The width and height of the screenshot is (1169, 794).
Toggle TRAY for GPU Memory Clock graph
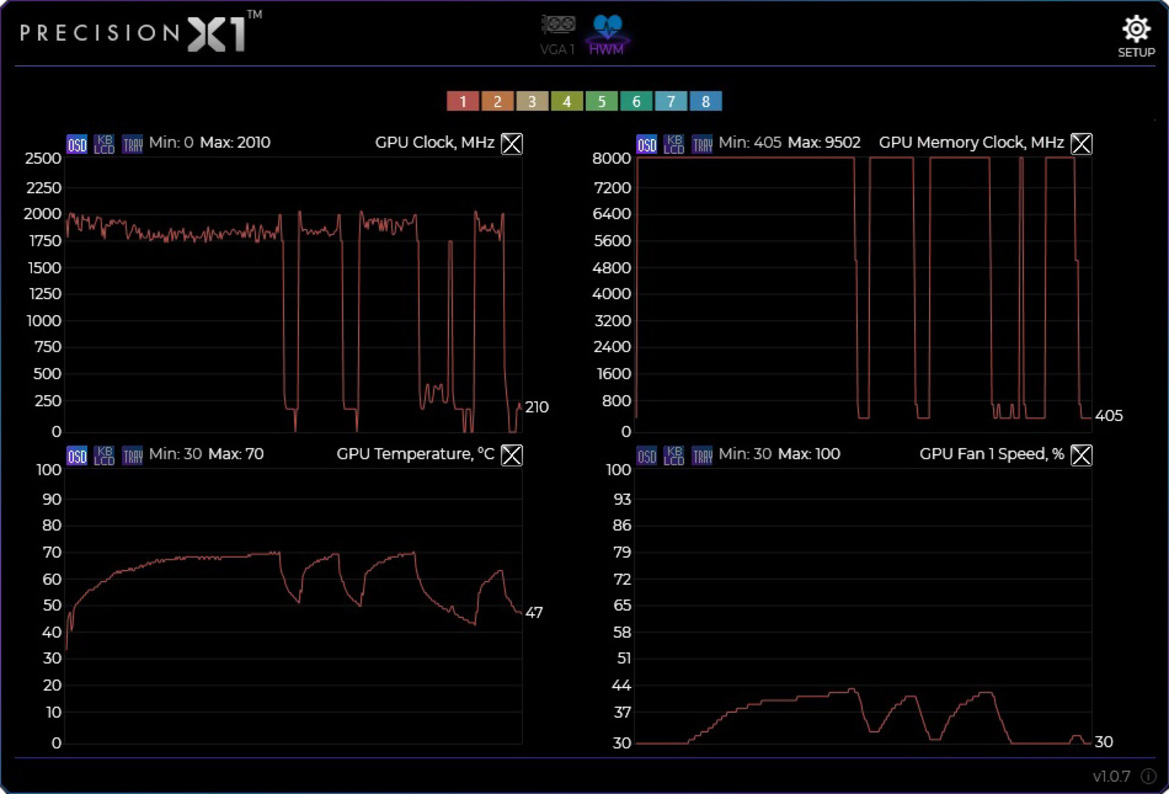click(x=702, y=144)
